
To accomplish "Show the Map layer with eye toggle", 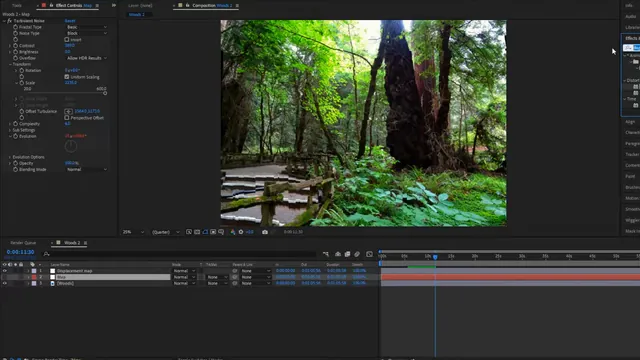I will pos(4,277).
